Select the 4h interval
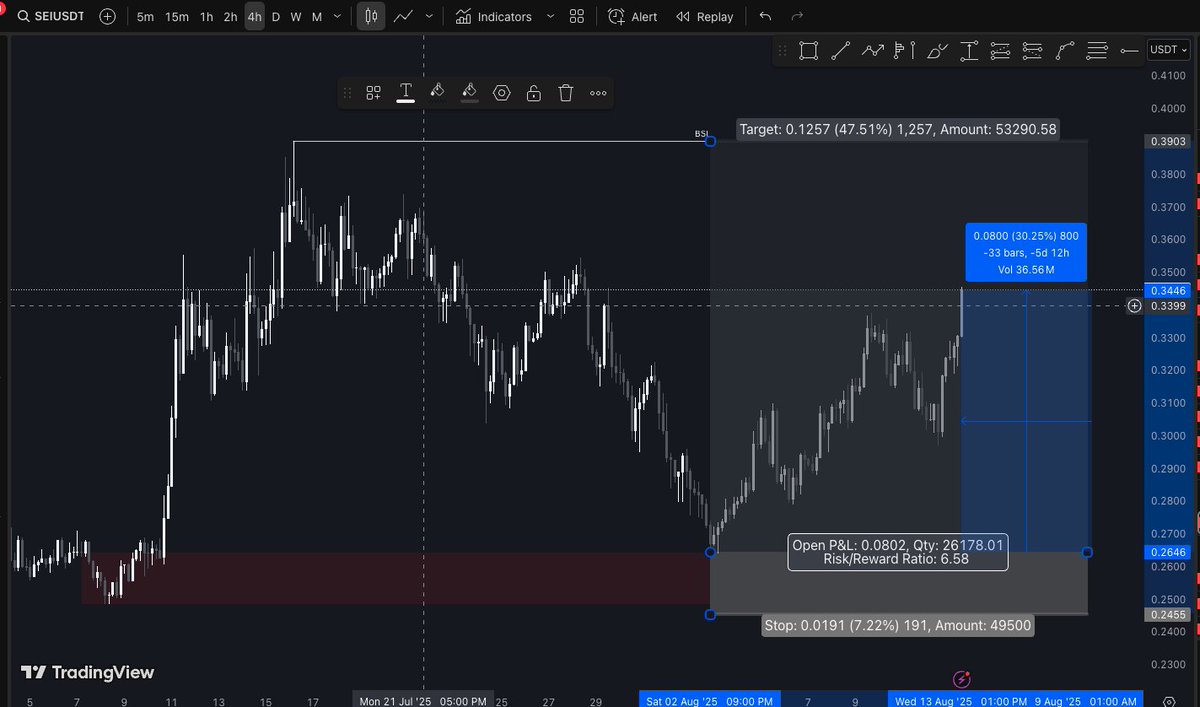Screen dimensions: 1200x707 click(255, 17)
